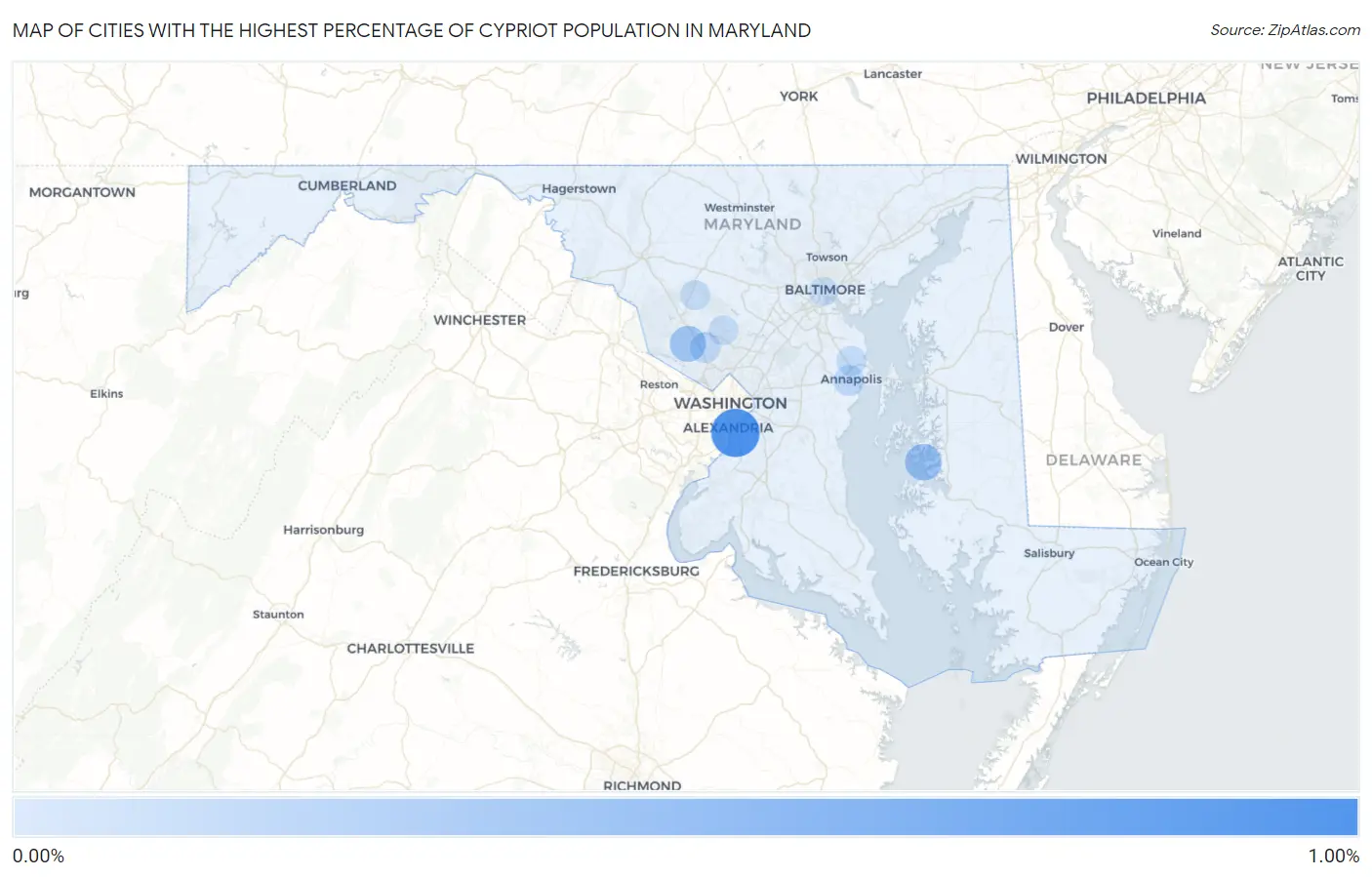Click the Source: ZipAtlas.com text
1372x877 pixels.
point(1285,30)
